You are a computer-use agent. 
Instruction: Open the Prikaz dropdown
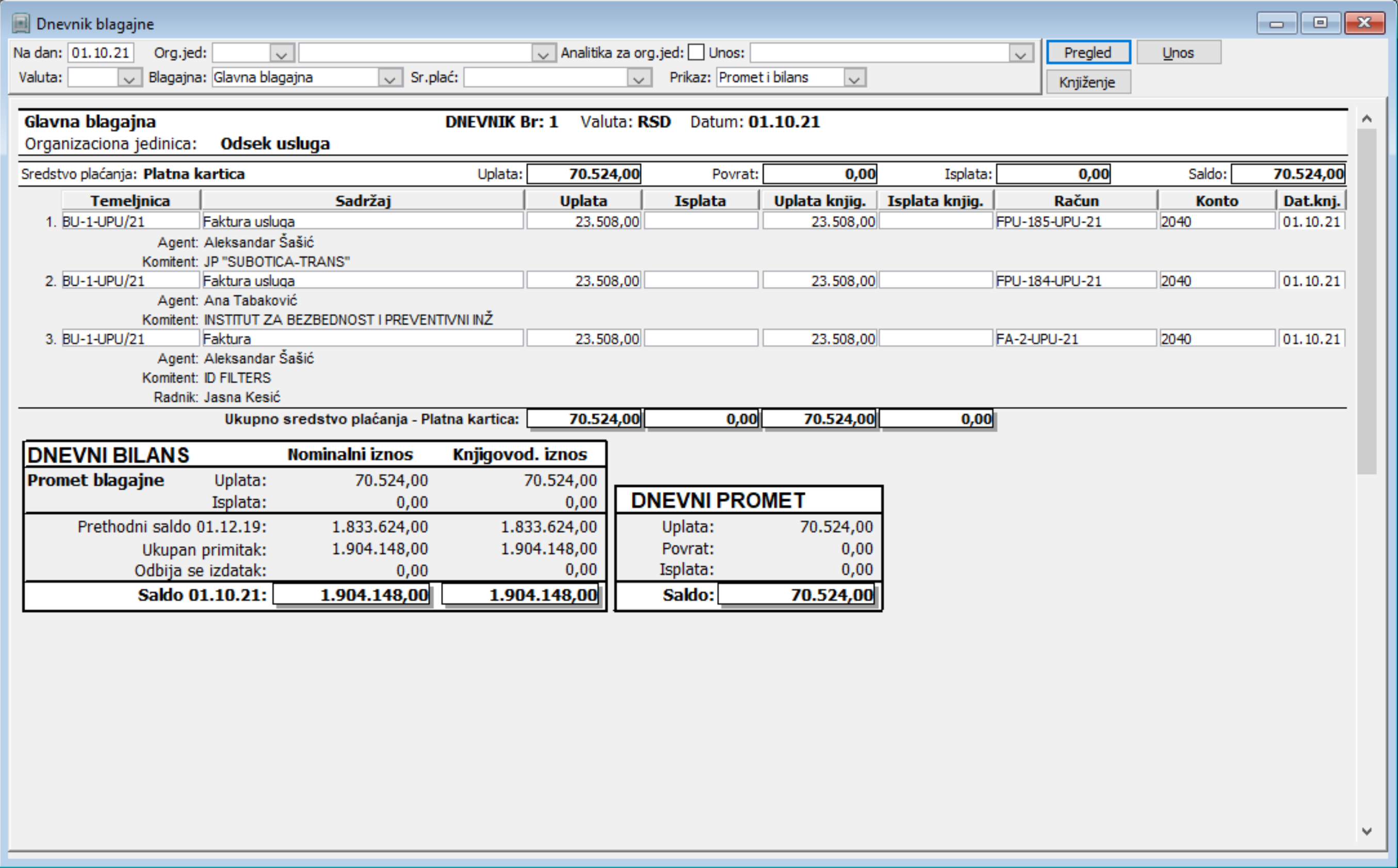tap(854, 78)
